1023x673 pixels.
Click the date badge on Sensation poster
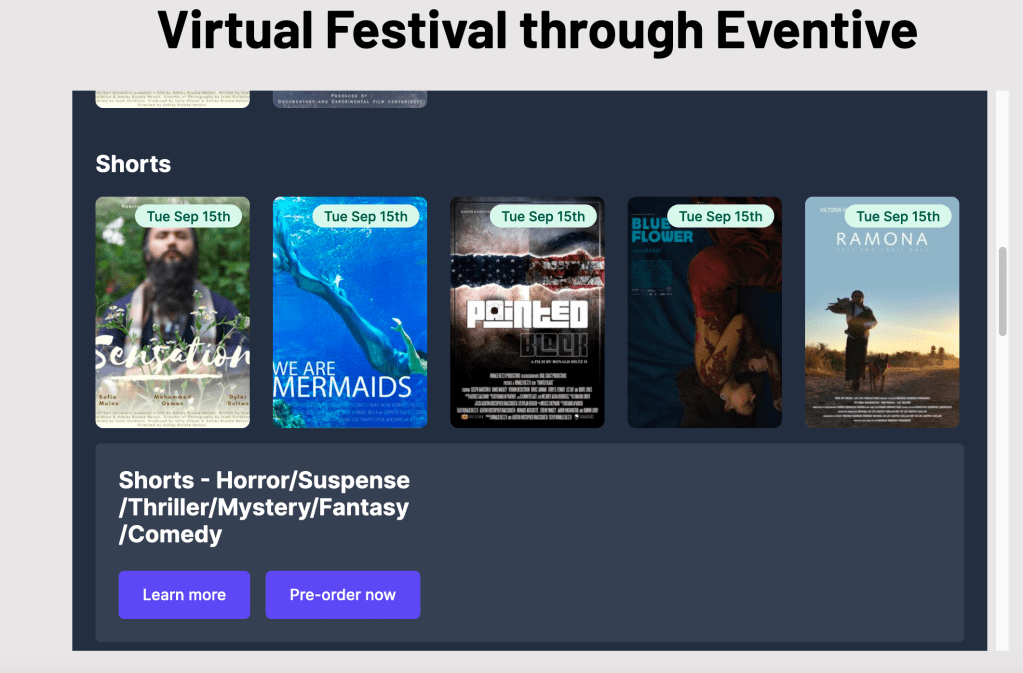point(188,216)
